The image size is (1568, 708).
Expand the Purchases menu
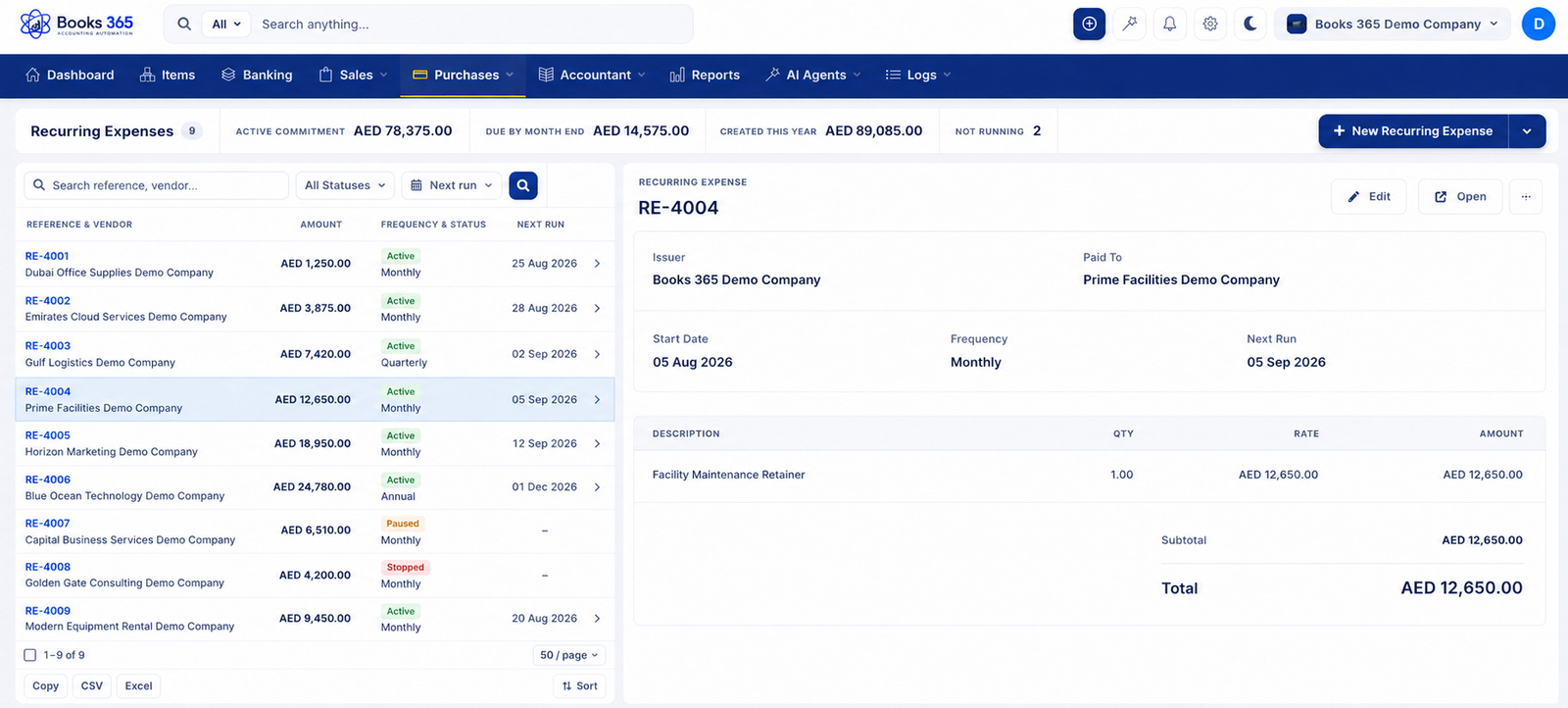pyautogui.click(x=463, y=76)
